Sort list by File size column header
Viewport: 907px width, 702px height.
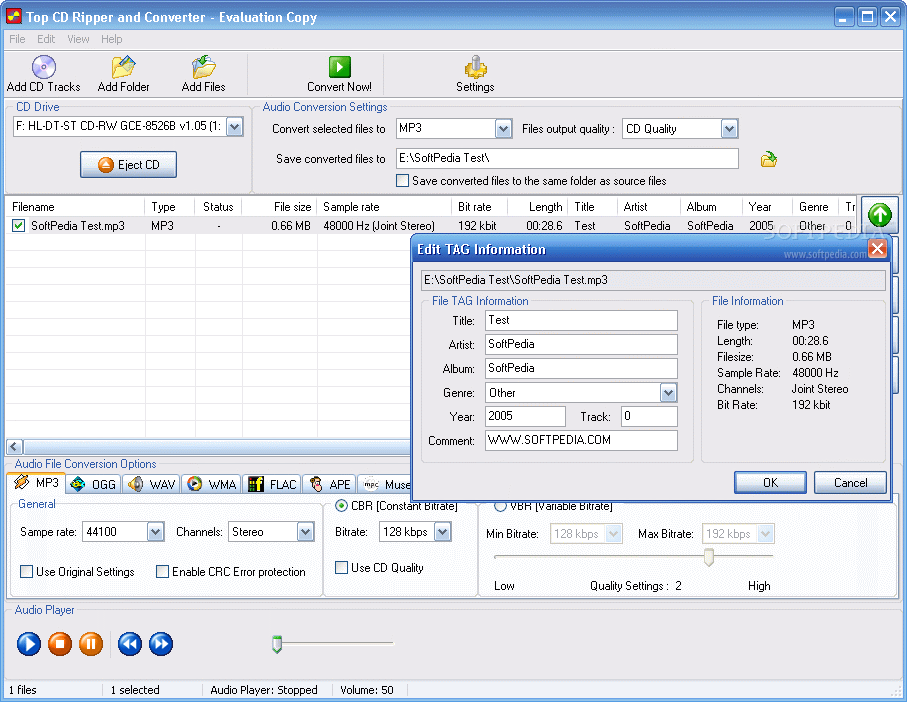pos(279,207)
